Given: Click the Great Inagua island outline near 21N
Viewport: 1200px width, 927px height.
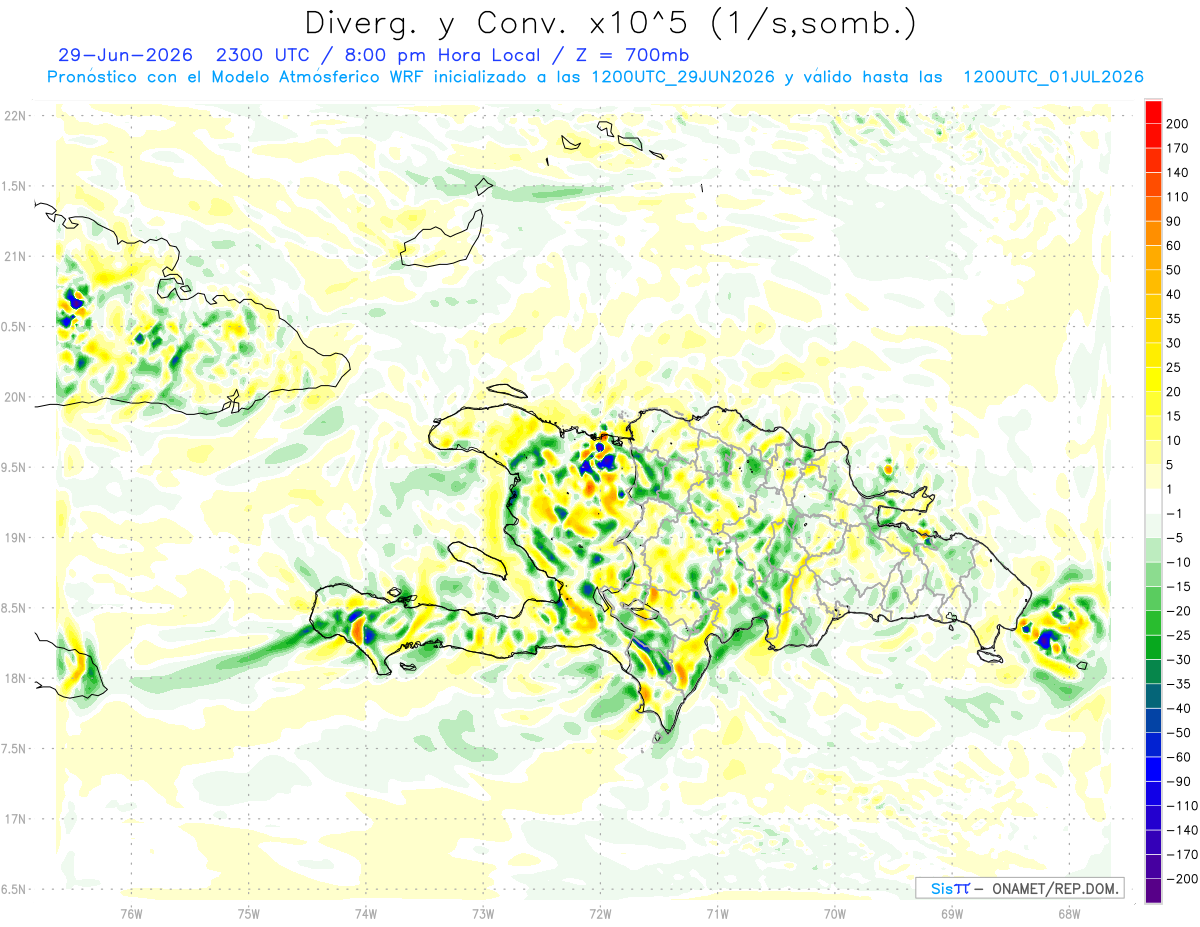Looking at the screenshot, I should tap(442, 240).
